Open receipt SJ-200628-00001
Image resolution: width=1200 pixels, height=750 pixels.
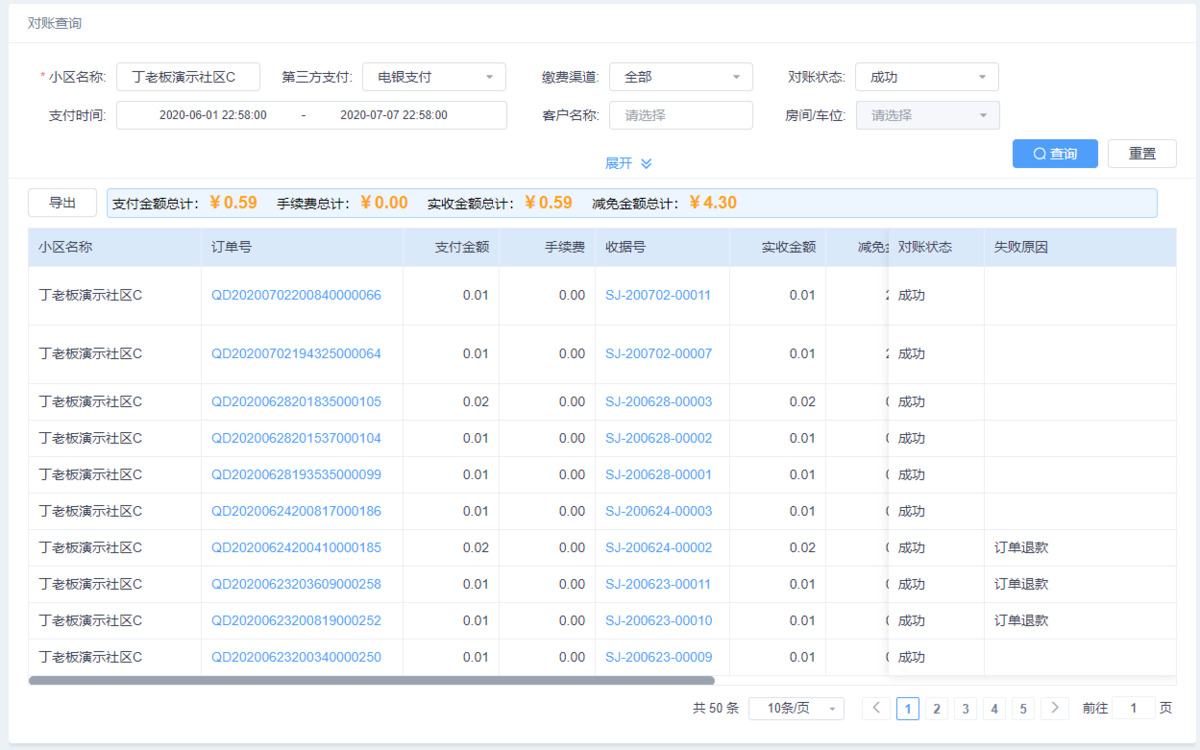[x=659, y=475]
